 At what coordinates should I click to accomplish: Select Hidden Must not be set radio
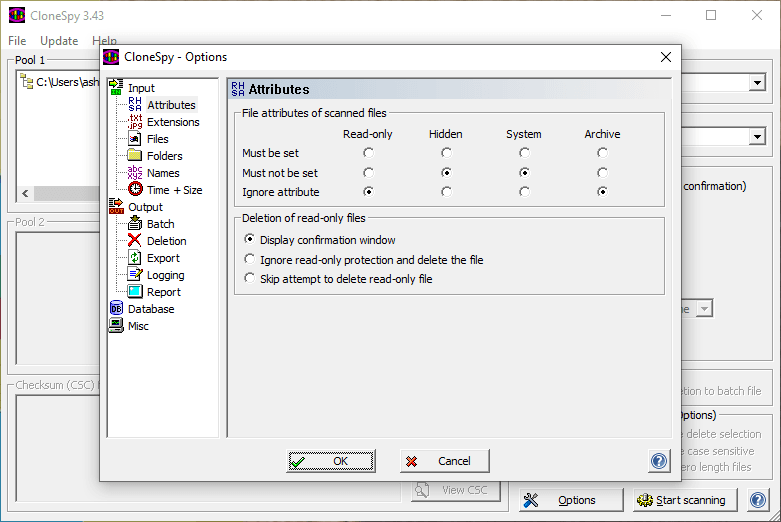tap(446, 172)
